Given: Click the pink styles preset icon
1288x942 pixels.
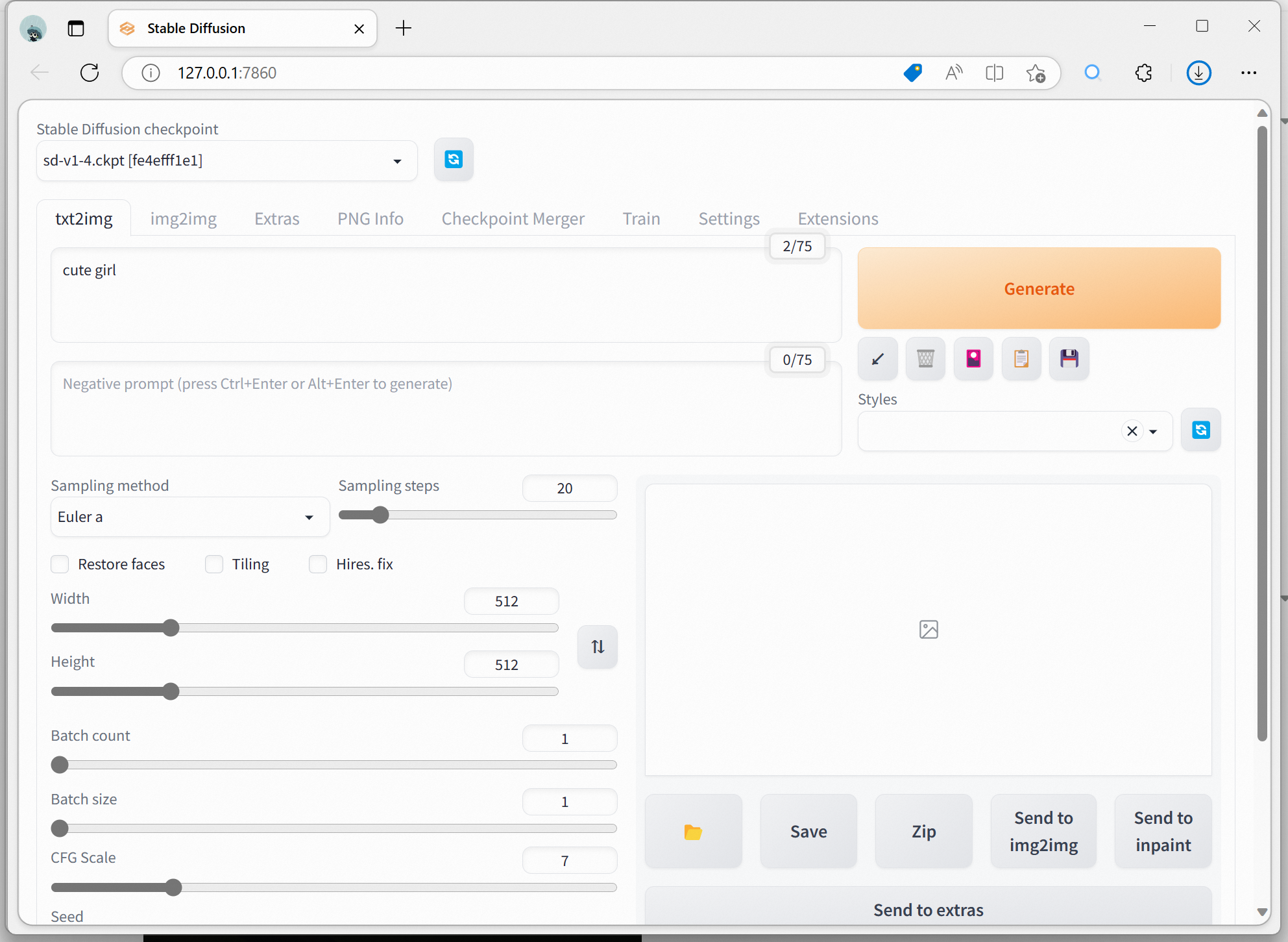Looking at the screenshot, I should 972,358.
